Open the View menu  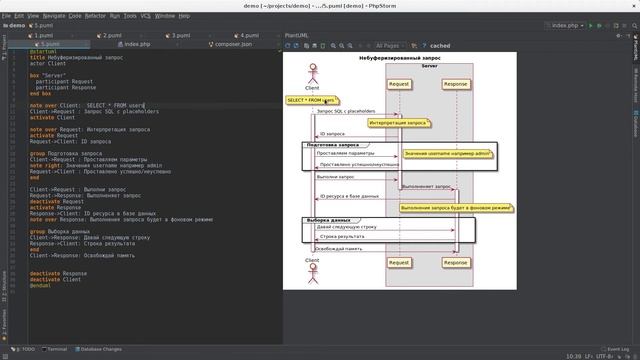click(x=33, y=16)
